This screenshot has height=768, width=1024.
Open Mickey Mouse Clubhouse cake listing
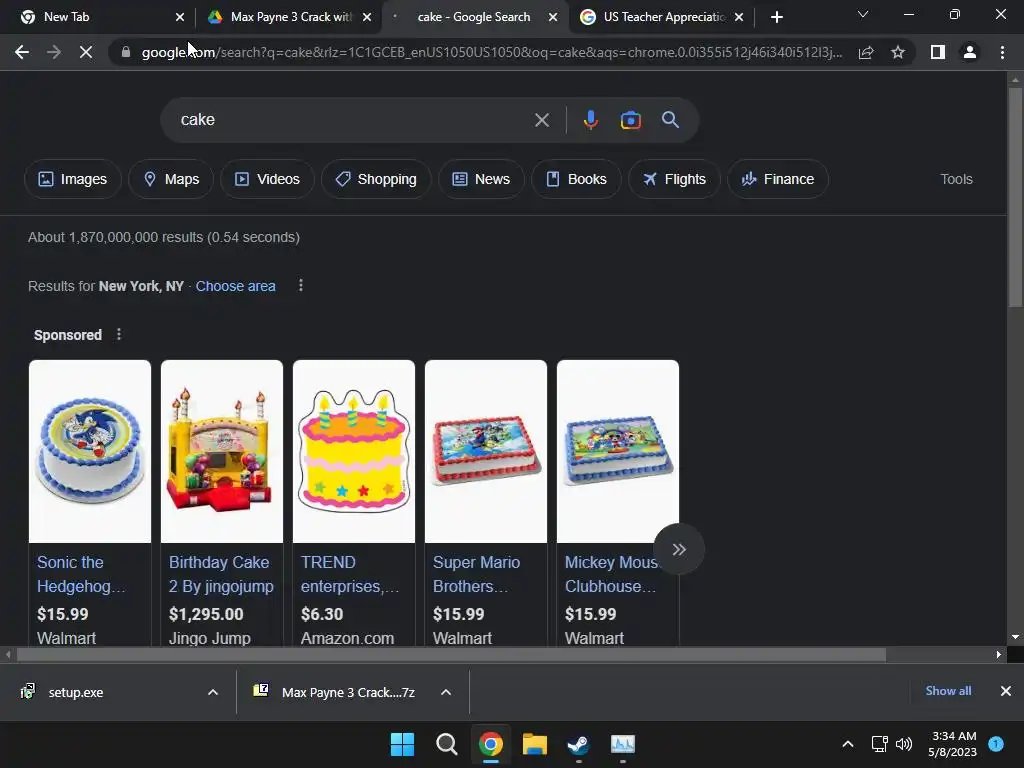[x=610, y=574]
